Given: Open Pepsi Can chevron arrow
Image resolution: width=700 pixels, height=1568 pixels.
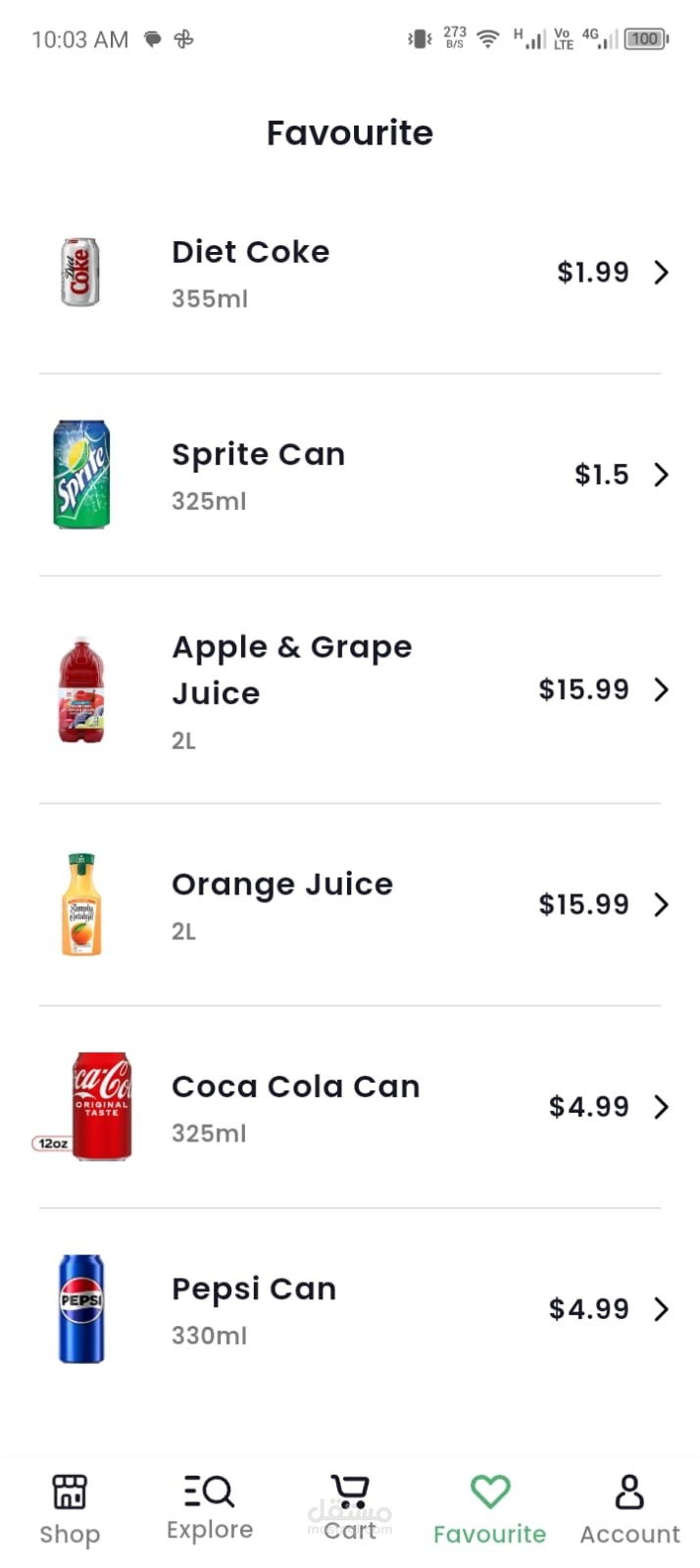Looking at the screenshot, I should tap(662, 1309).
